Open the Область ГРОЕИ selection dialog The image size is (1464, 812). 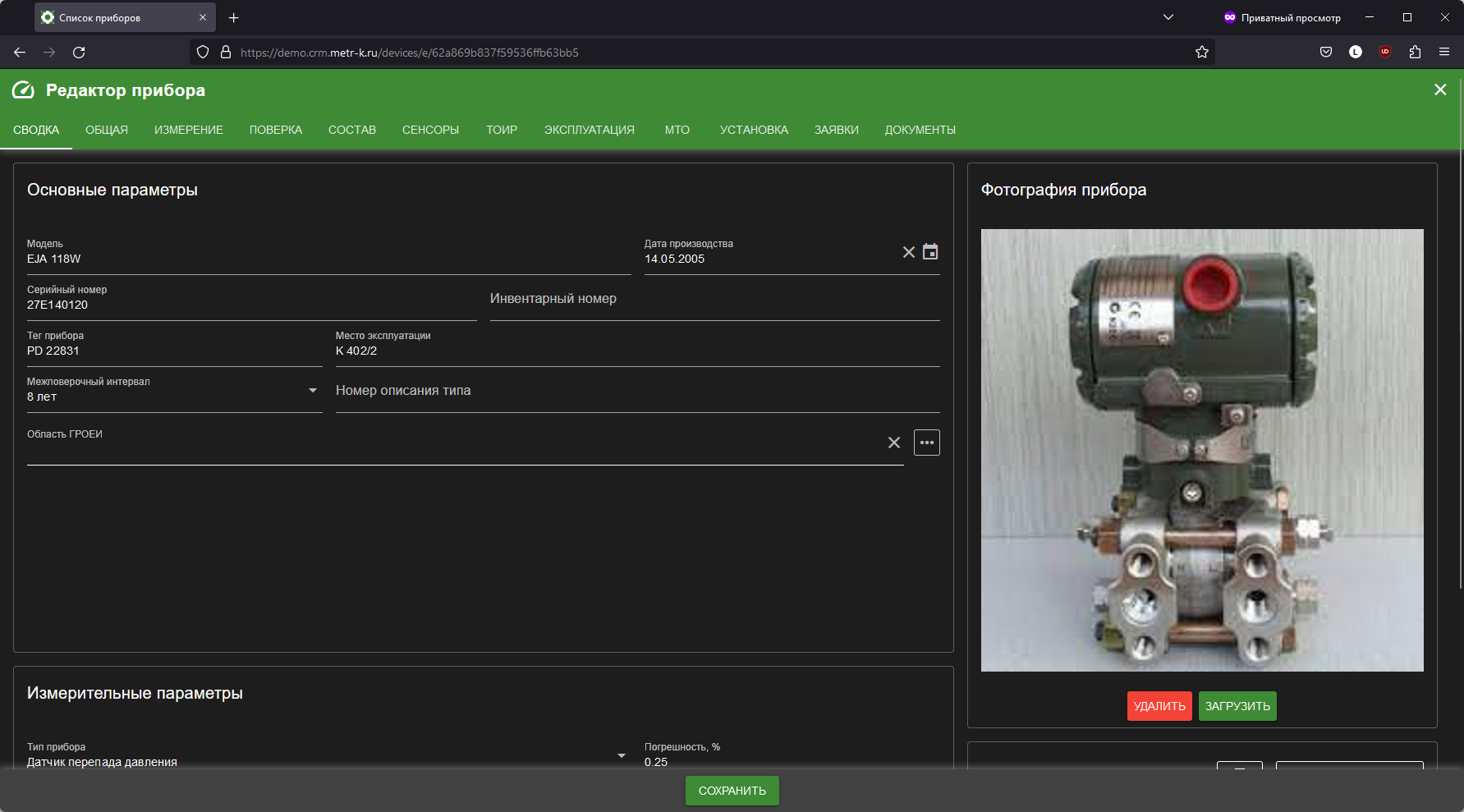pyautogui.click(x=927, y=443)
